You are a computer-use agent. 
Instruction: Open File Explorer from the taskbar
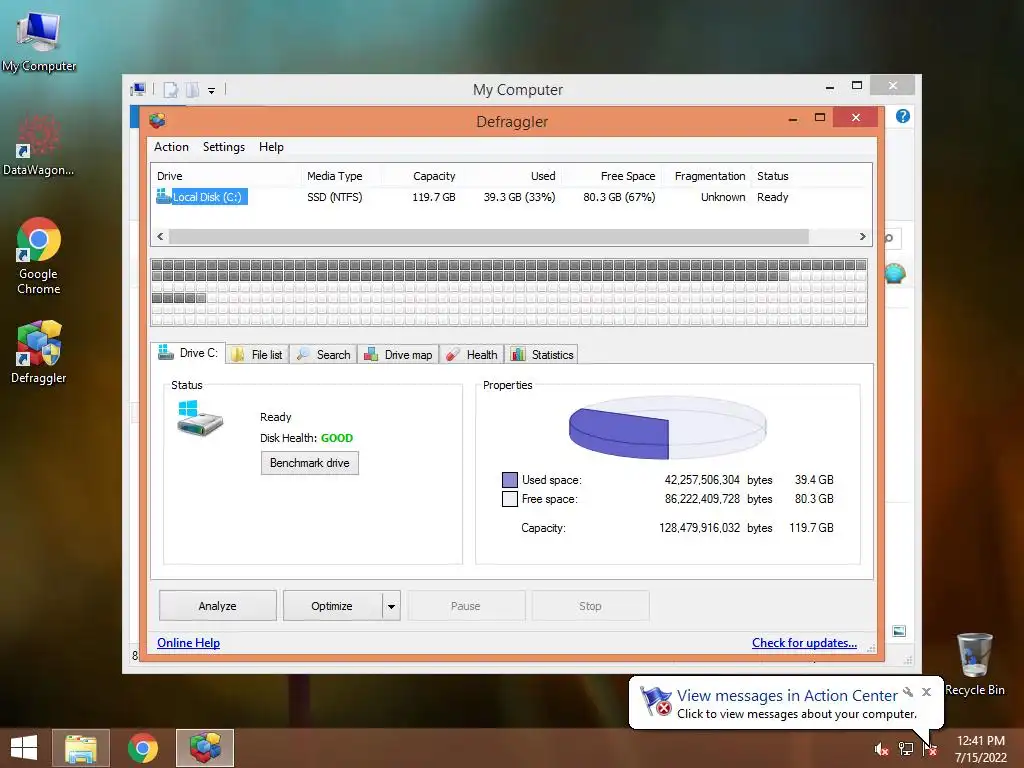[x=81, y=748]
